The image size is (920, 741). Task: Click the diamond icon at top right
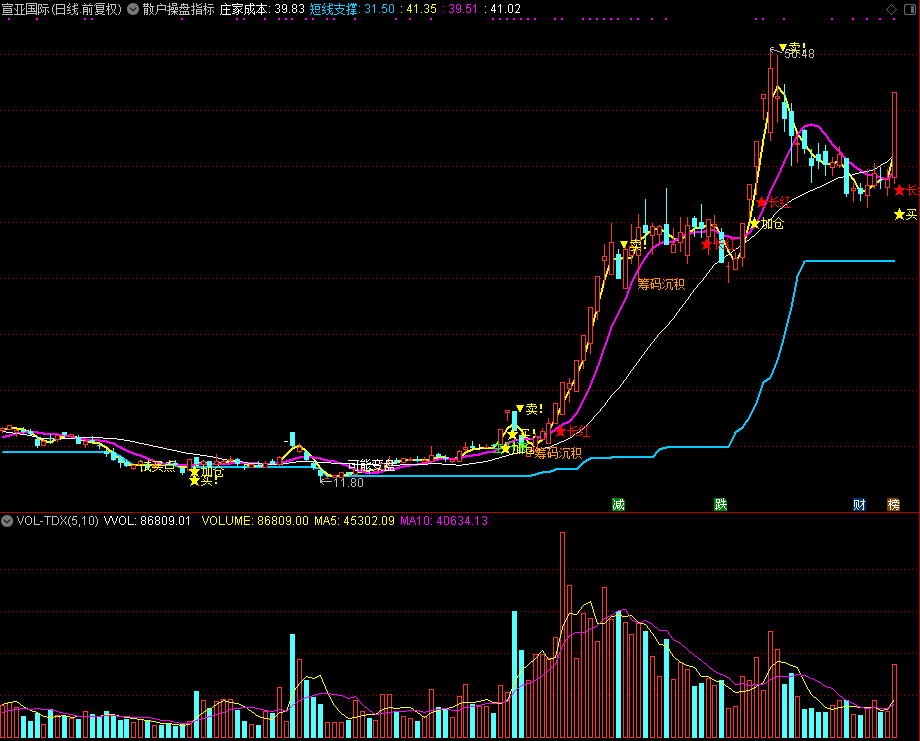[x=891, y=9]
